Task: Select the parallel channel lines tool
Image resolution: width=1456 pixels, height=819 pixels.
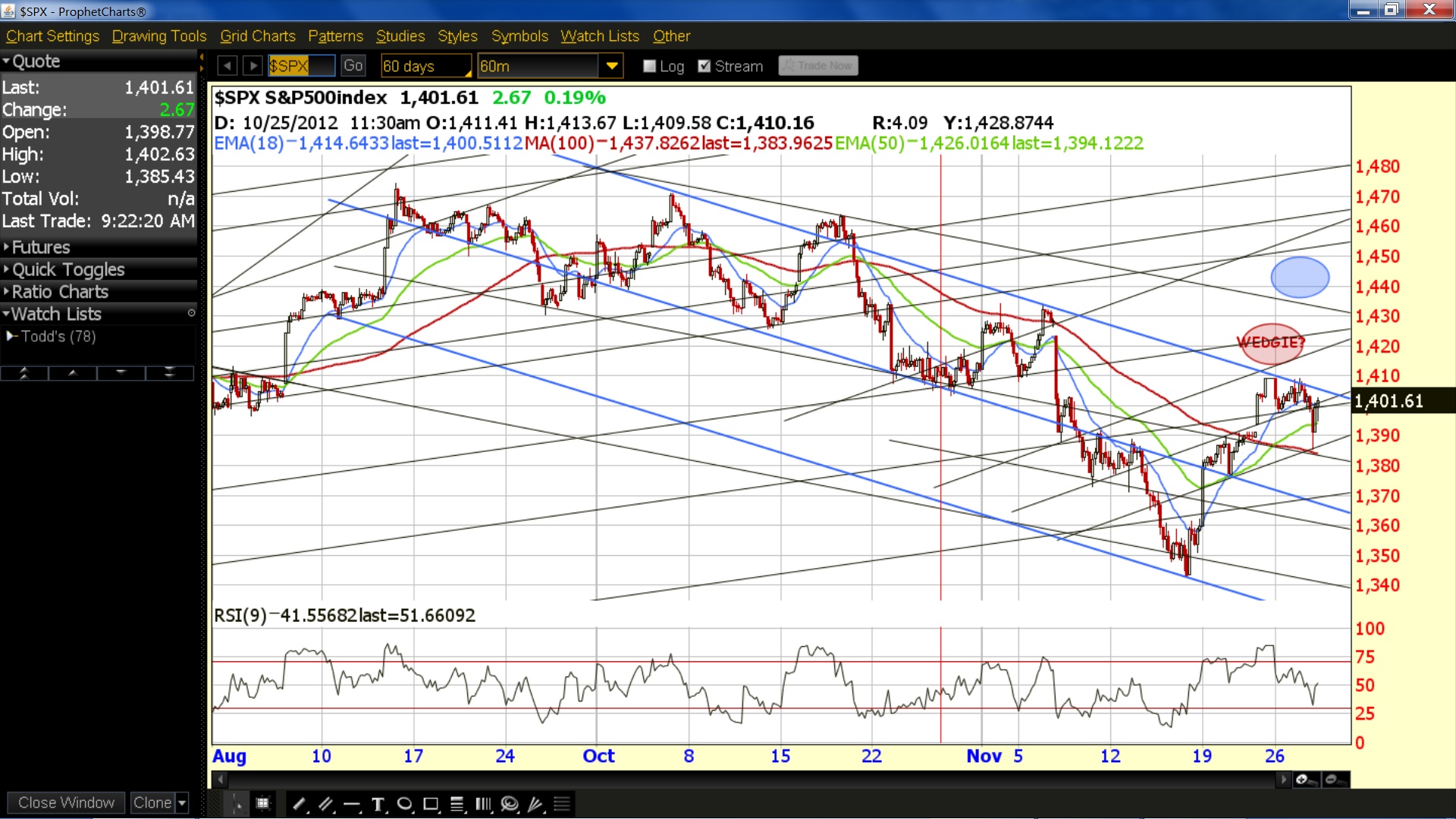Action: click(326, 804)
